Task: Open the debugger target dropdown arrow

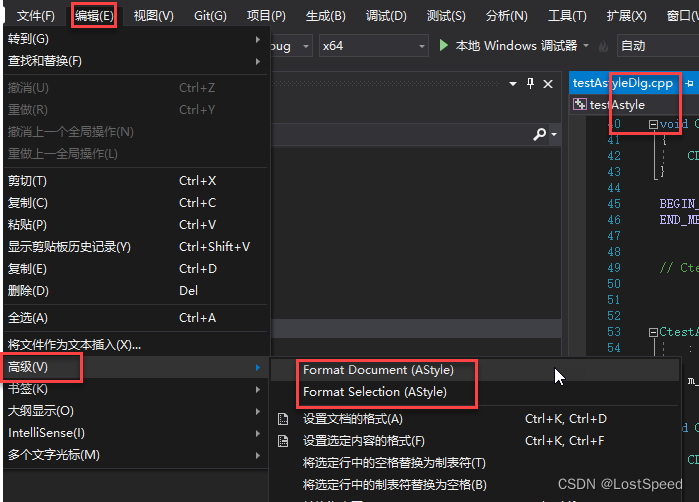Action: coord(586,45)
